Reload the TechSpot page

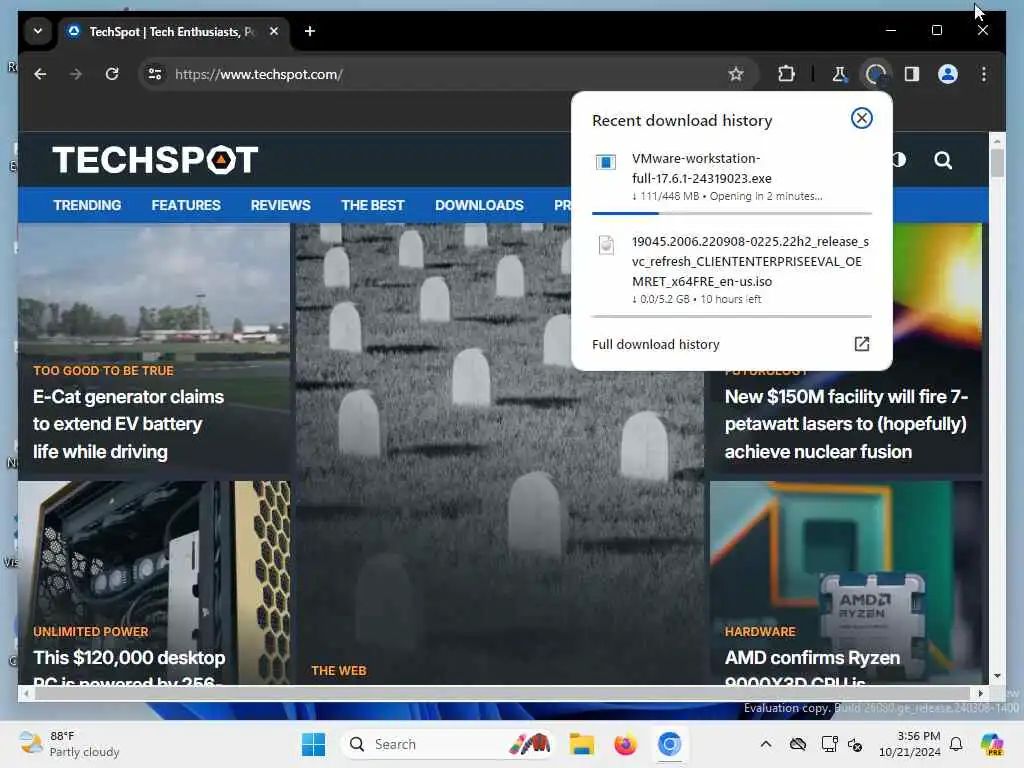[112, 74]
